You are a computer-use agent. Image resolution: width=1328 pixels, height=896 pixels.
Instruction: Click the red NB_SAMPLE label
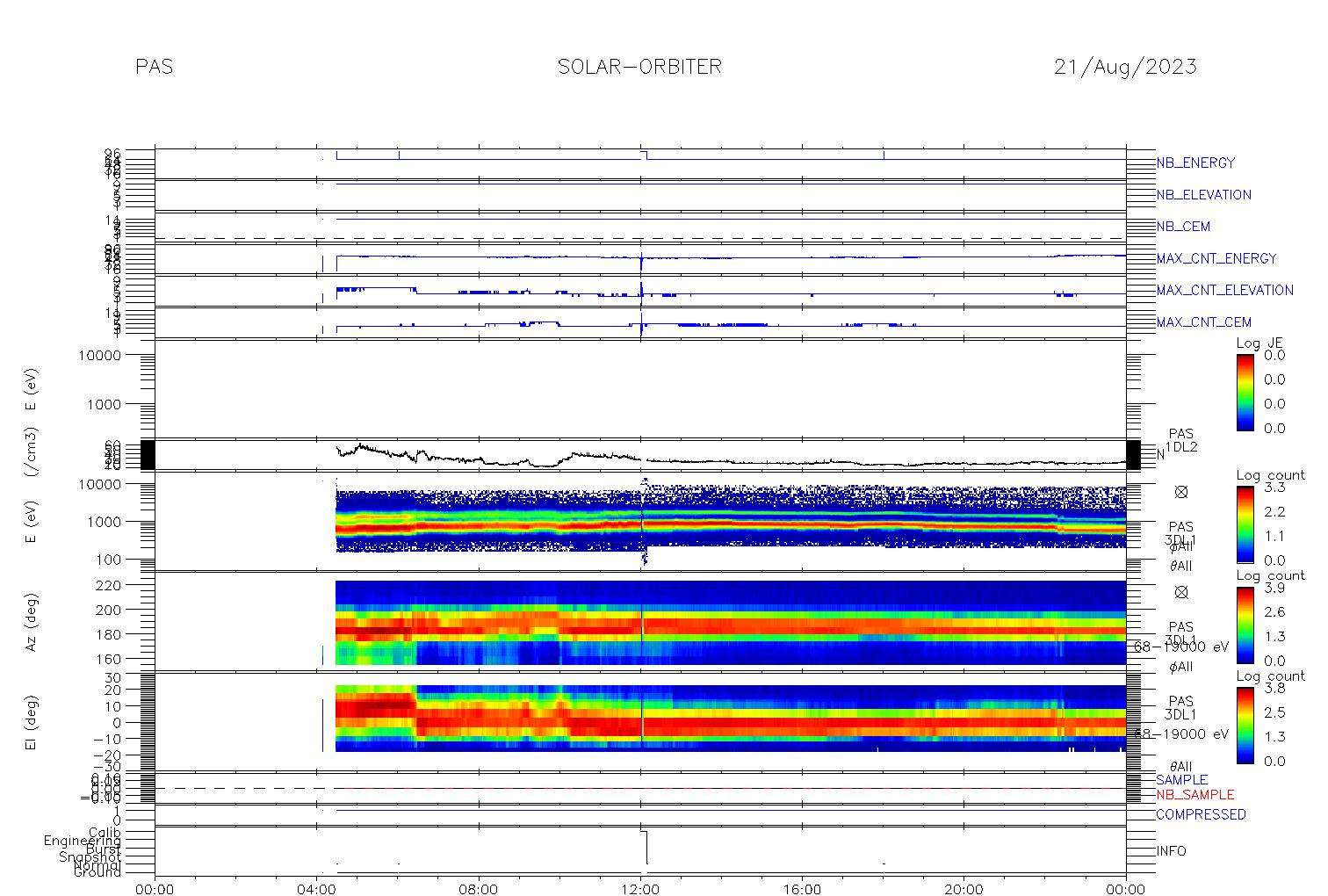pyautogui.click(x=1194, y=794)
